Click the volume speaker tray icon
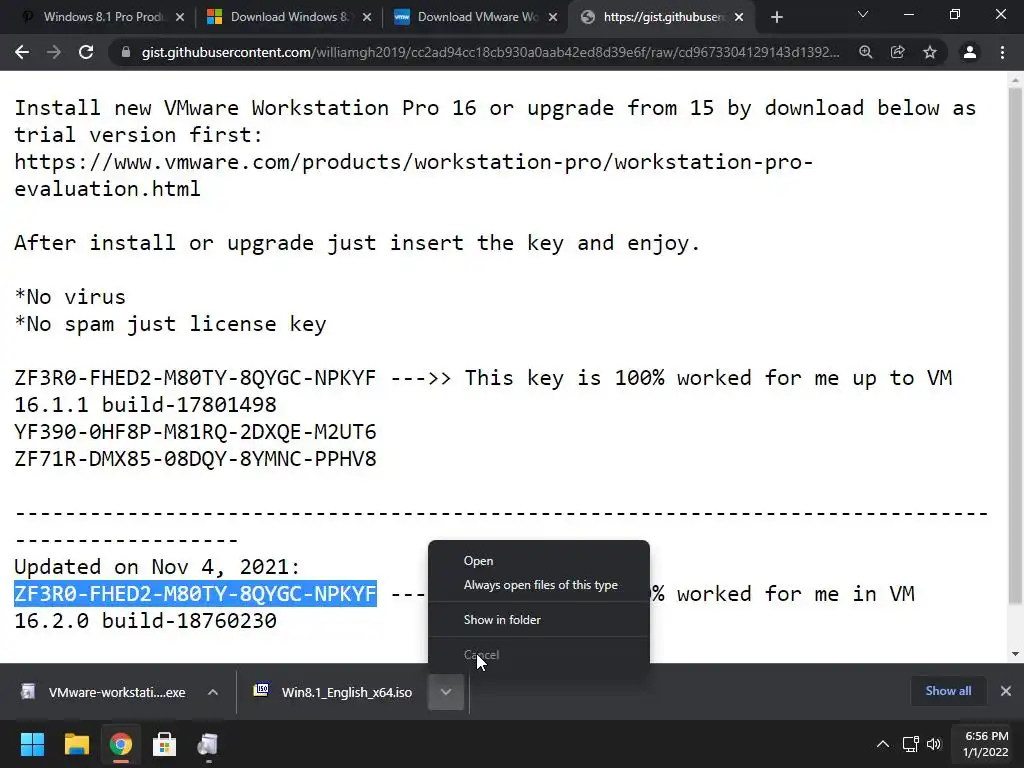The height and width of the screenshot is (768, 1024). pyautogui.click(x=934, y=744)
